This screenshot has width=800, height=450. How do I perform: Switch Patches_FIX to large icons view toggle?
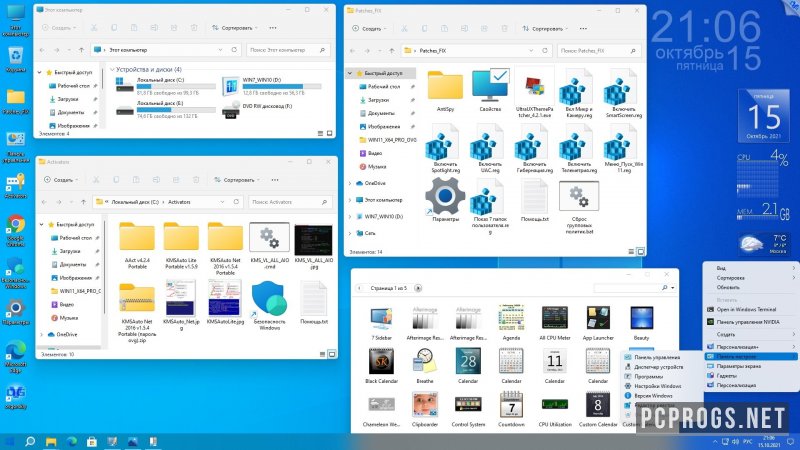pos(640,252)
